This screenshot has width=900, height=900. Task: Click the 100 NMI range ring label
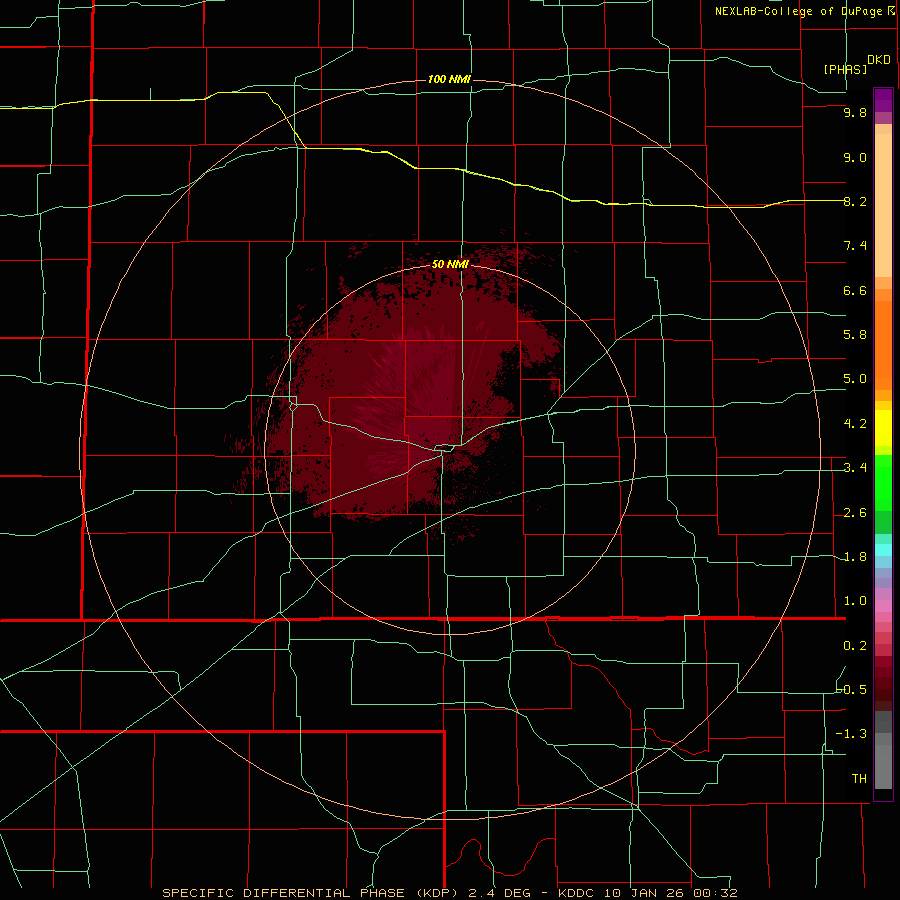click(449, 79)
